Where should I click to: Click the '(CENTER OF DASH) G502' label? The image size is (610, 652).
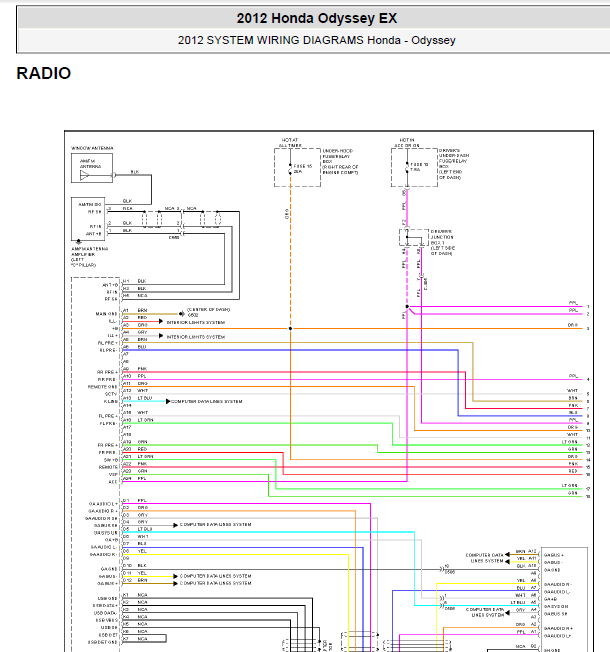(208, 312)
